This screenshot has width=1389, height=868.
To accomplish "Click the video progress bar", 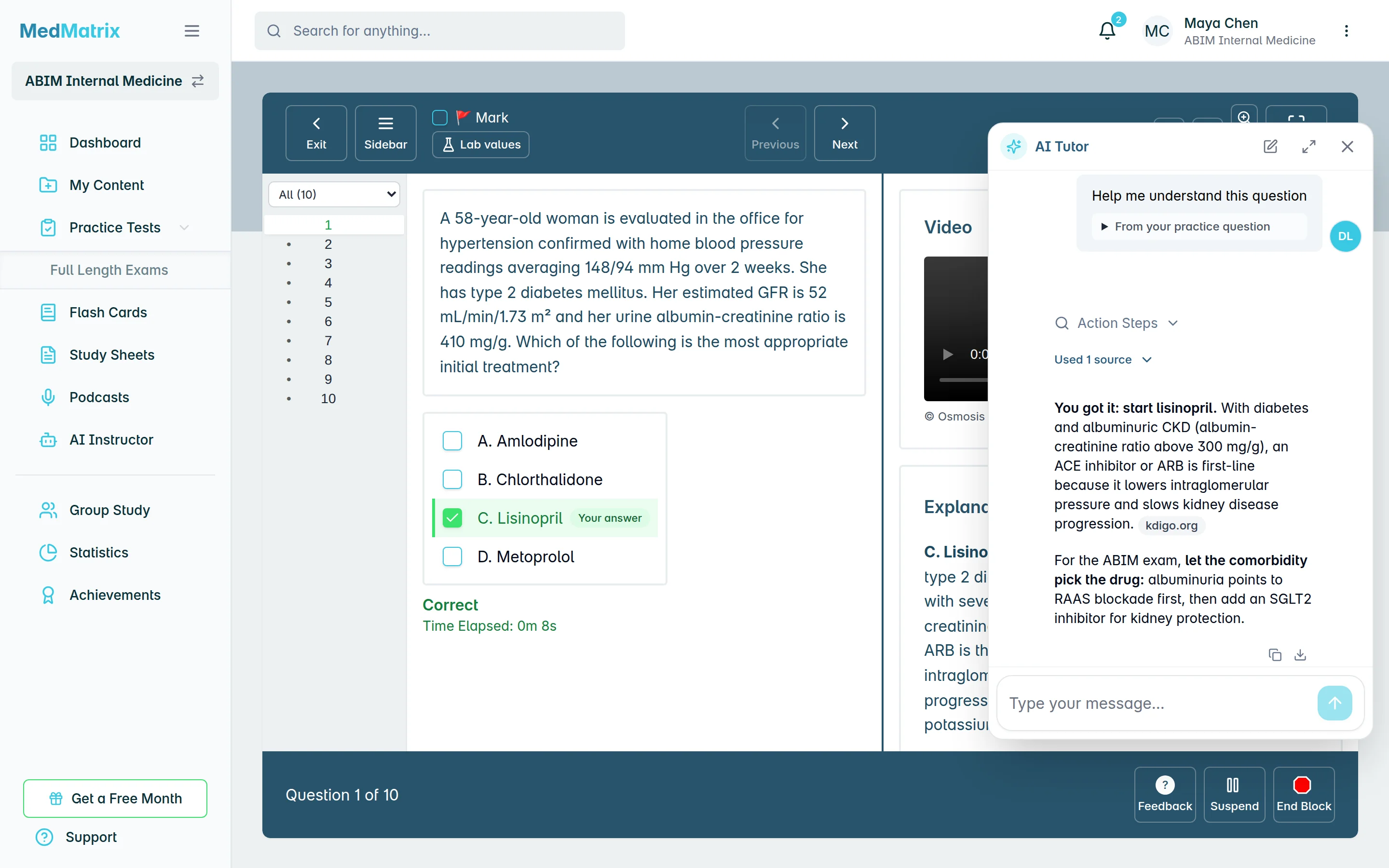I will pyautogui.click(x=963, y=380).
